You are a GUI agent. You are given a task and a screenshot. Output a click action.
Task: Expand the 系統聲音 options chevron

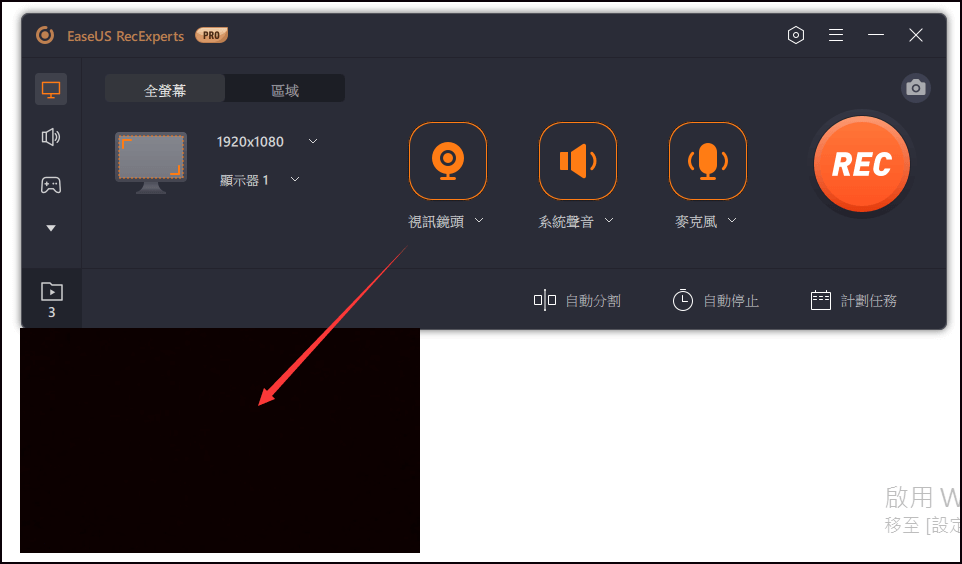[x=609, y=220]
